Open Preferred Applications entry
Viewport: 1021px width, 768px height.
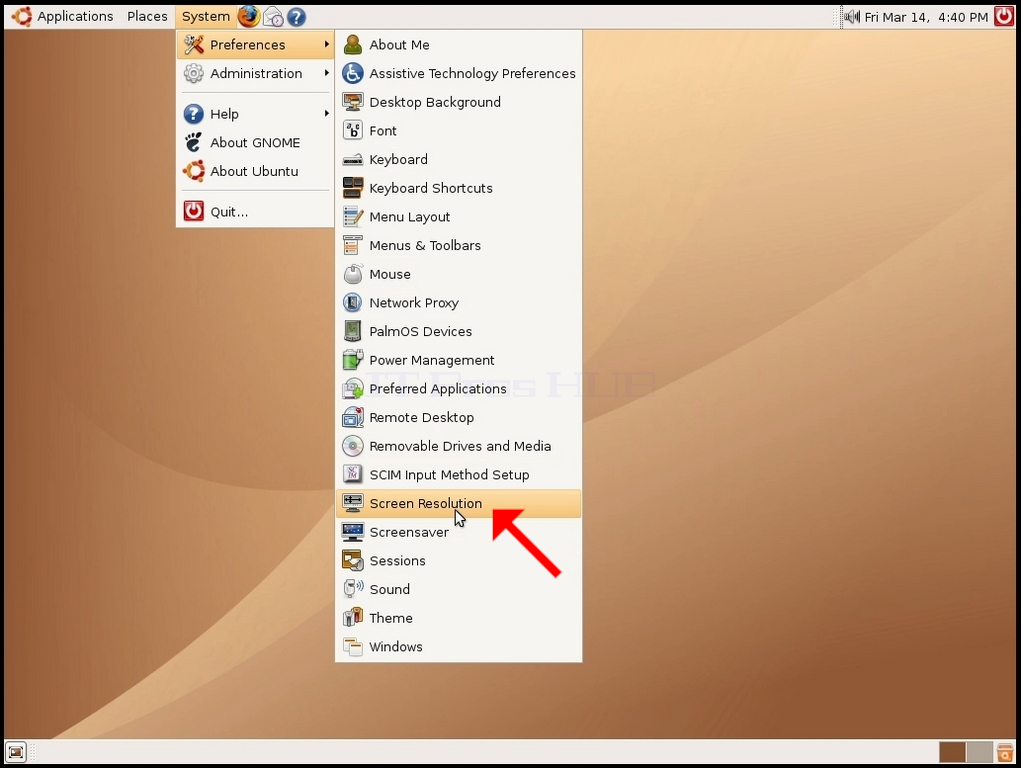click(458, 389)
